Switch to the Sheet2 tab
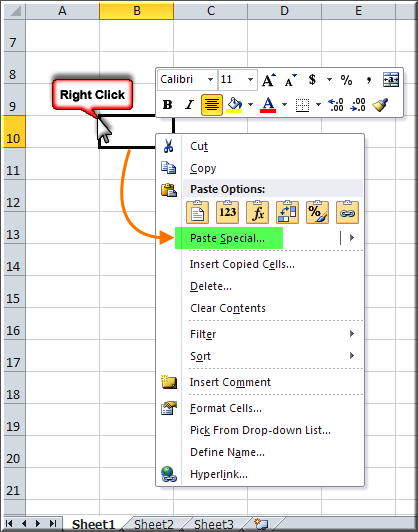This screenshot has width=418, height=532. coord(154,524)
